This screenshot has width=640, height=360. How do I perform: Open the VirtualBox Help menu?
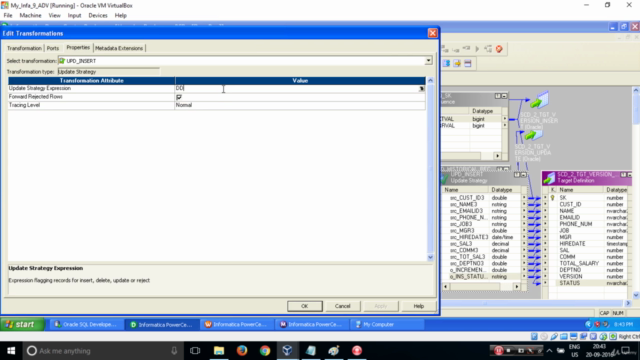(120, 16)
